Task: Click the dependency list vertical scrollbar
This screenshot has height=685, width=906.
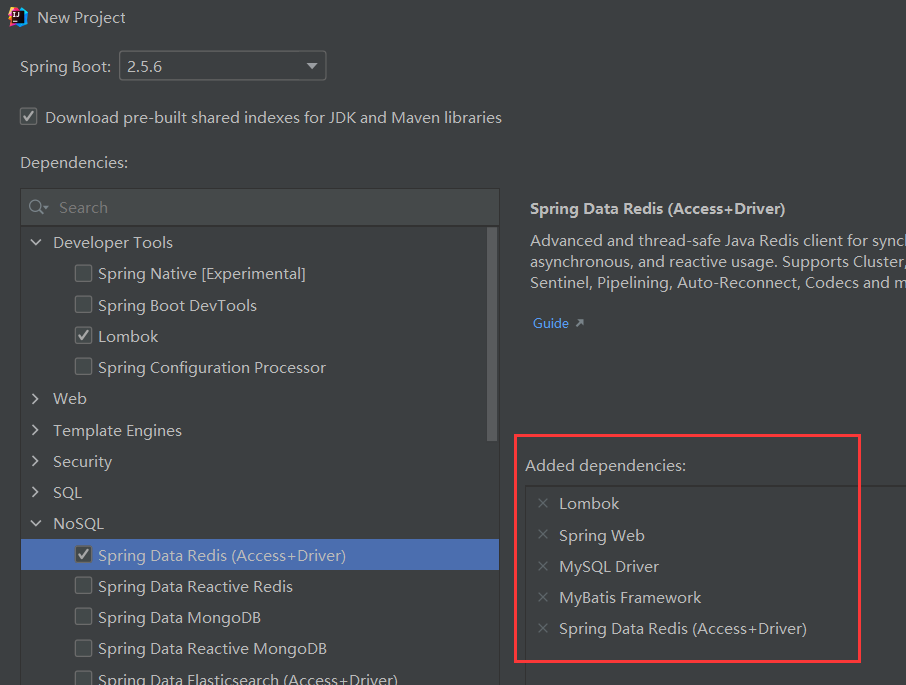Action: [x=492, y=334]
